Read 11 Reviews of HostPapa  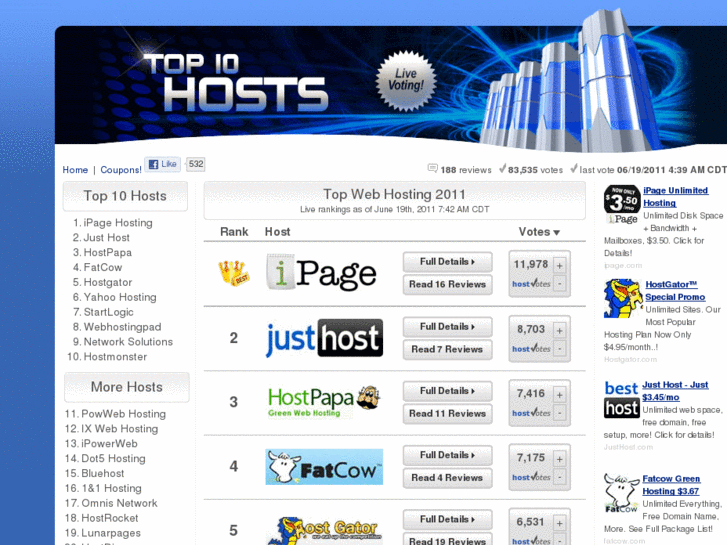click(447, 413)
